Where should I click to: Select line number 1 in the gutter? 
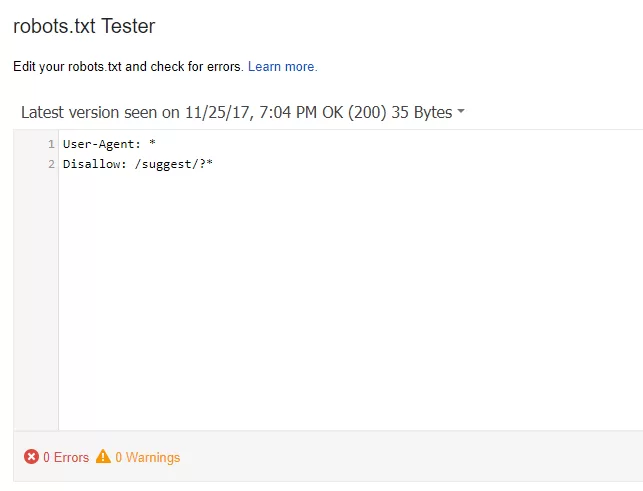(x=50, y=144)
